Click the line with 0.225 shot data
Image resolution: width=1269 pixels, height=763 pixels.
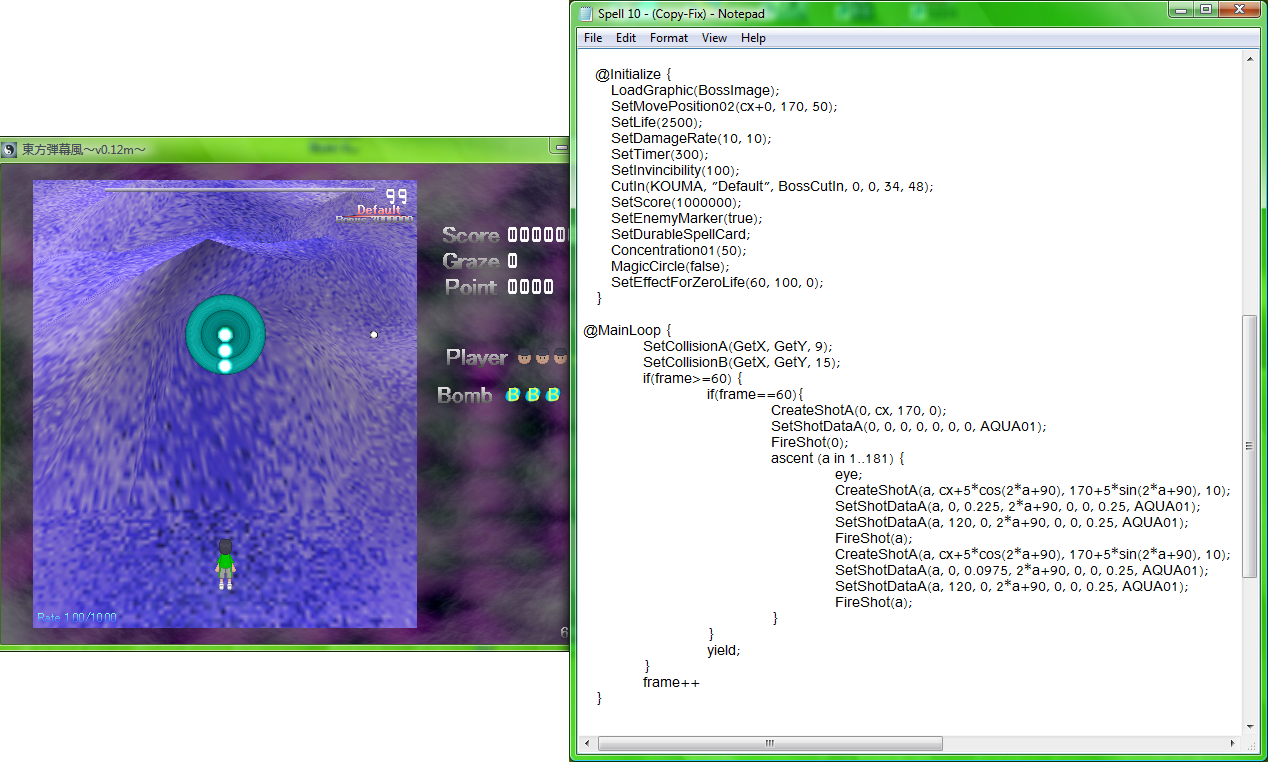[x=1017, y=506]
